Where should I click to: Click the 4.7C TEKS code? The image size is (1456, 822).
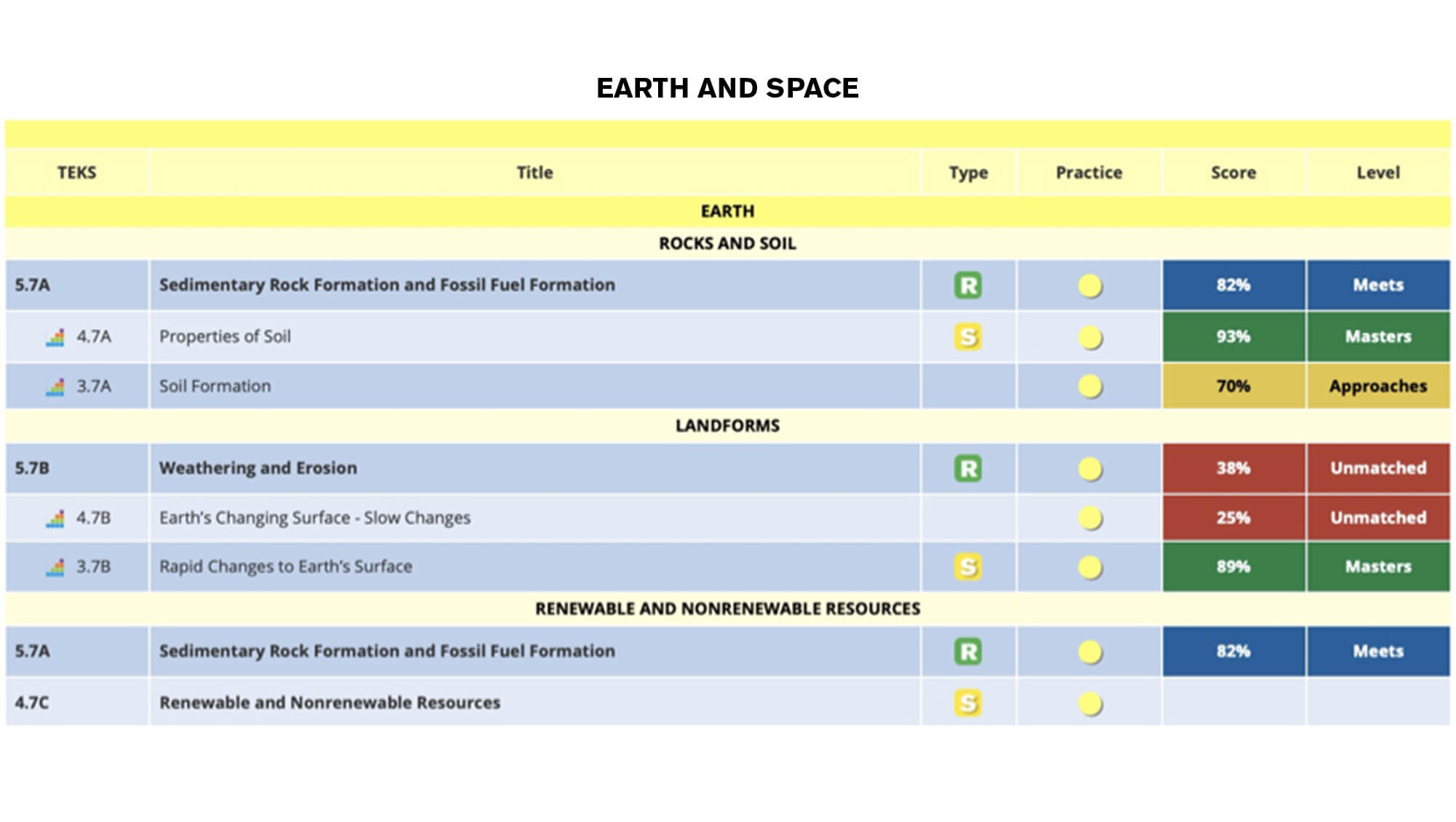[32, 703]
